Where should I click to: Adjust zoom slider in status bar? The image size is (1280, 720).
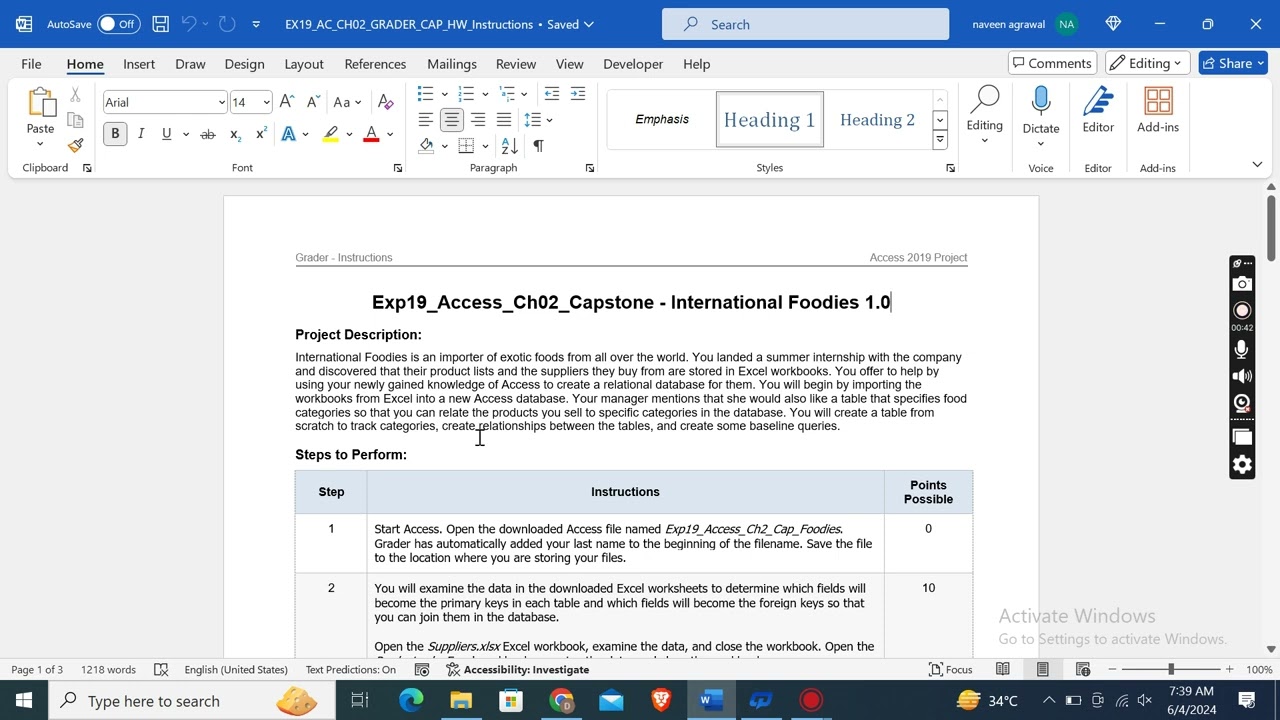pyautogui.click(x=1170, y=669)
